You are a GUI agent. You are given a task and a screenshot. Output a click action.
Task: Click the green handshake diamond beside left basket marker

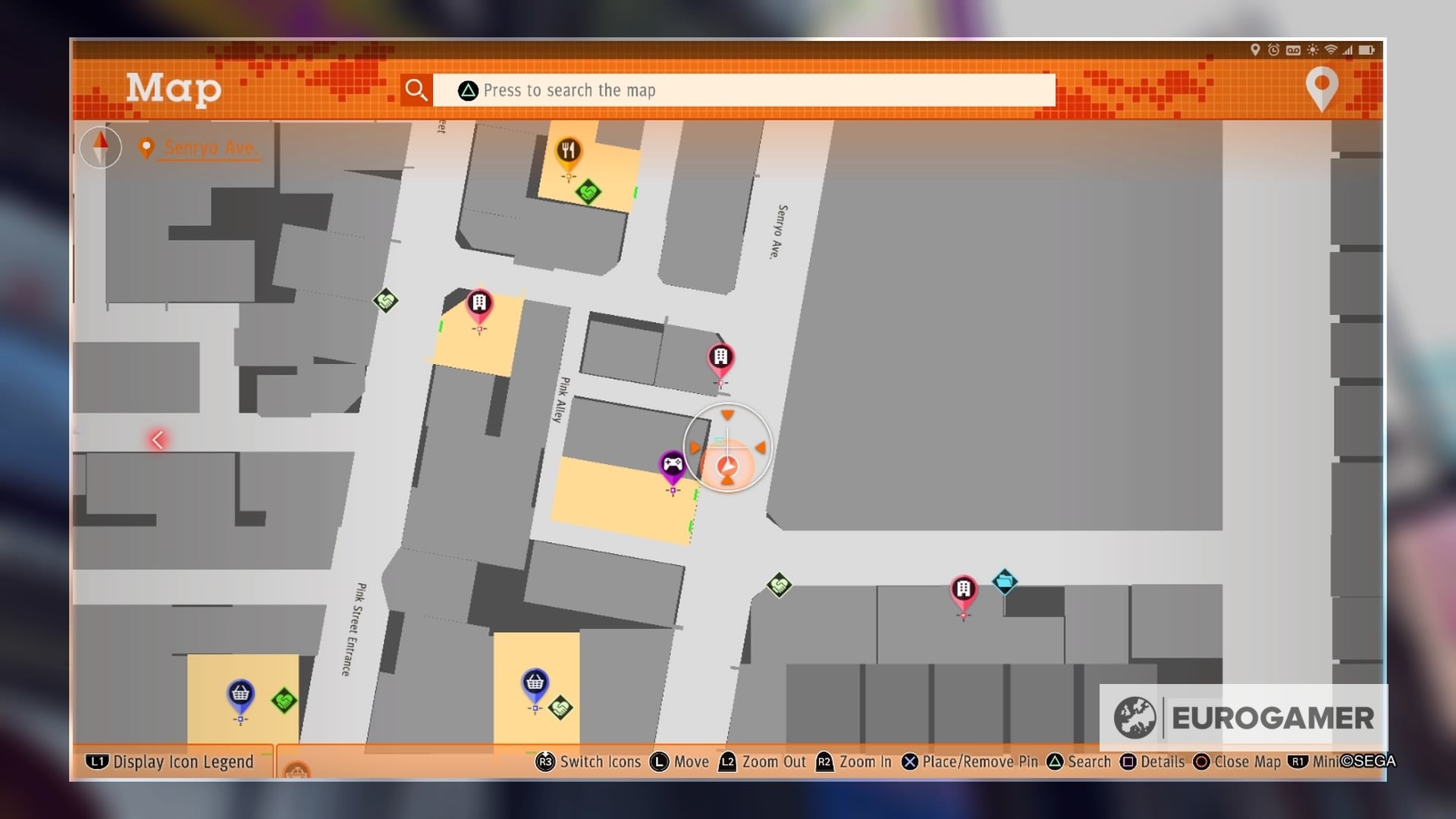(x=284, y=700)
